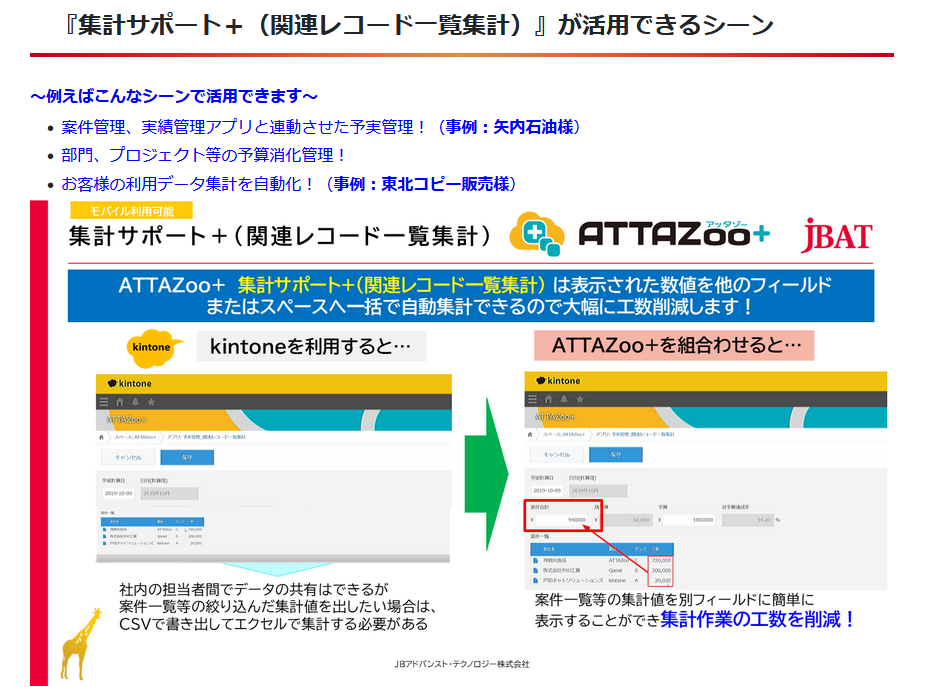The width and height of the screenshot is (948, 687).
Task: Click the 2019年10月 field in the right screenshot
Action: [x=598, y=490]
